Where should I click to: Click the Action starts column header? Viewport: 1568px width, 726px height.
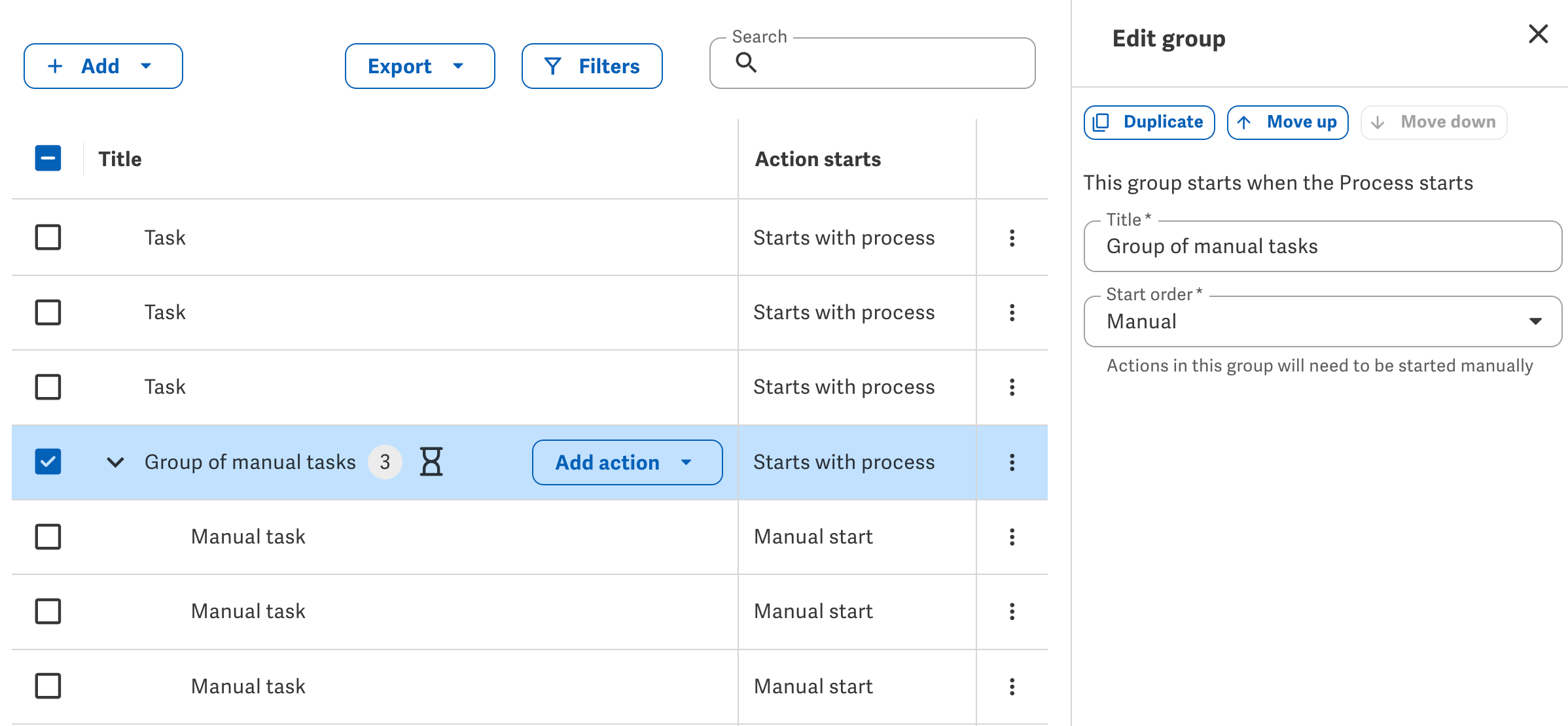[x=818, y=159]
